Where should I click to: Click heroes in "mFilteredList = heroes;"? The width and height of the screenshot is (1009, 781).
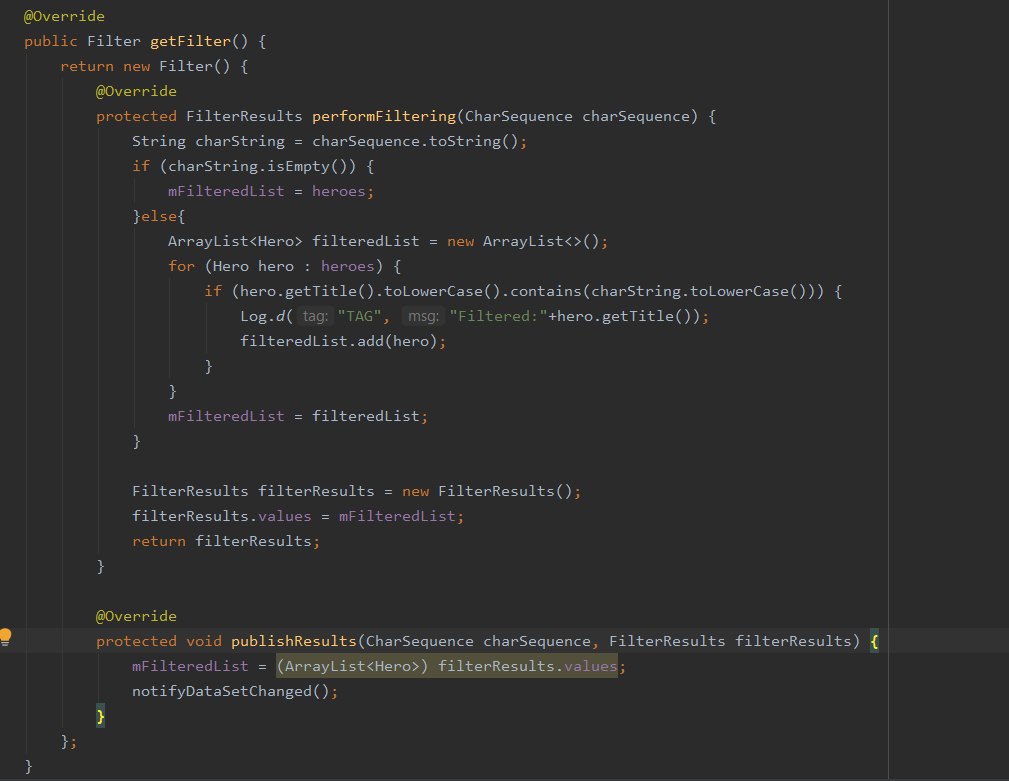338,192
